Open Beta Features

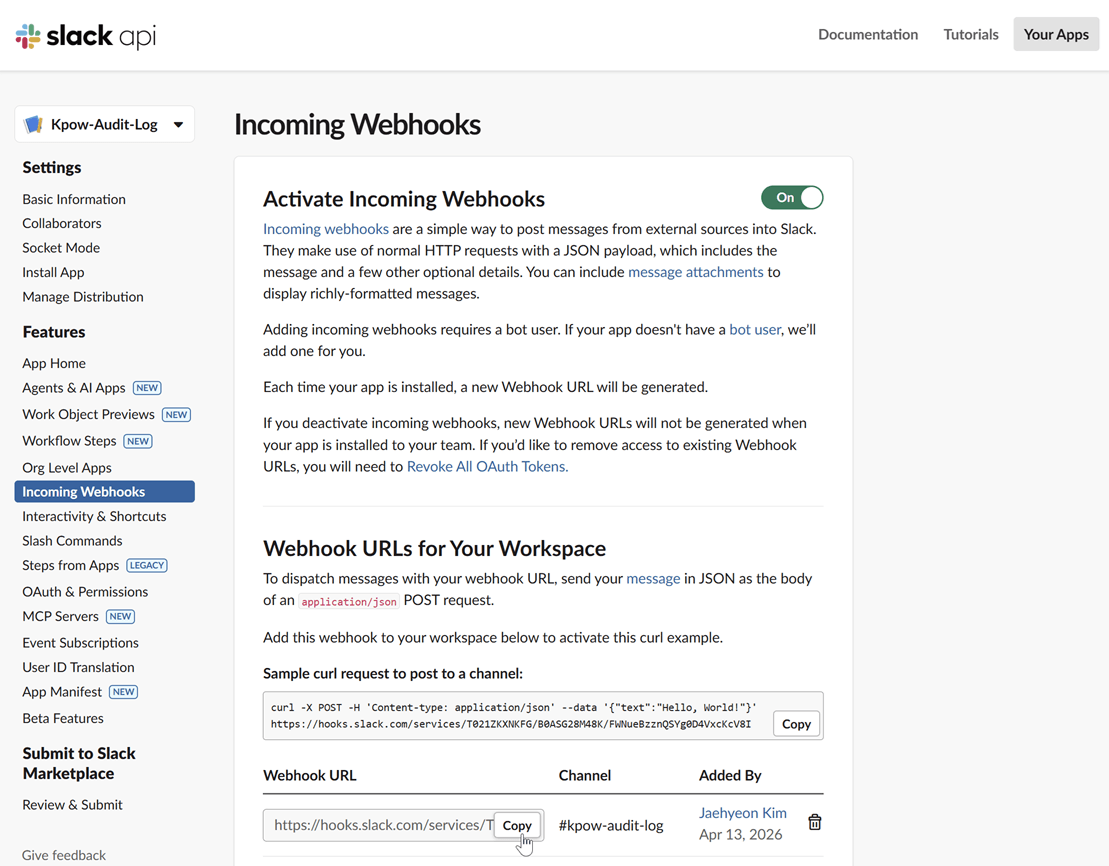pyautogui.click(x=63, y=718)
